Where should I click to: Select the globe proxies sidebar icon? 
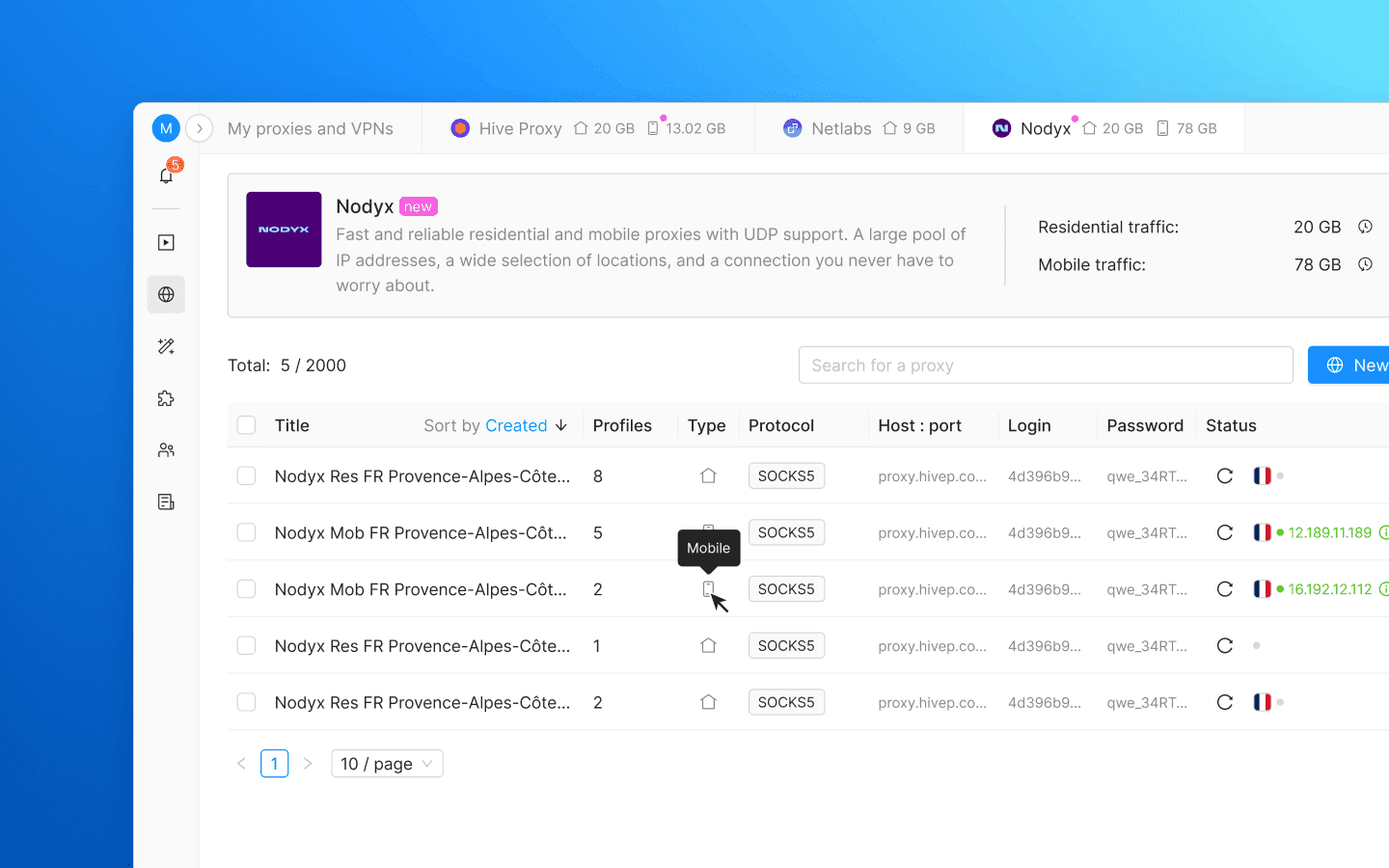pyautogui.click(x=166, y=294)
